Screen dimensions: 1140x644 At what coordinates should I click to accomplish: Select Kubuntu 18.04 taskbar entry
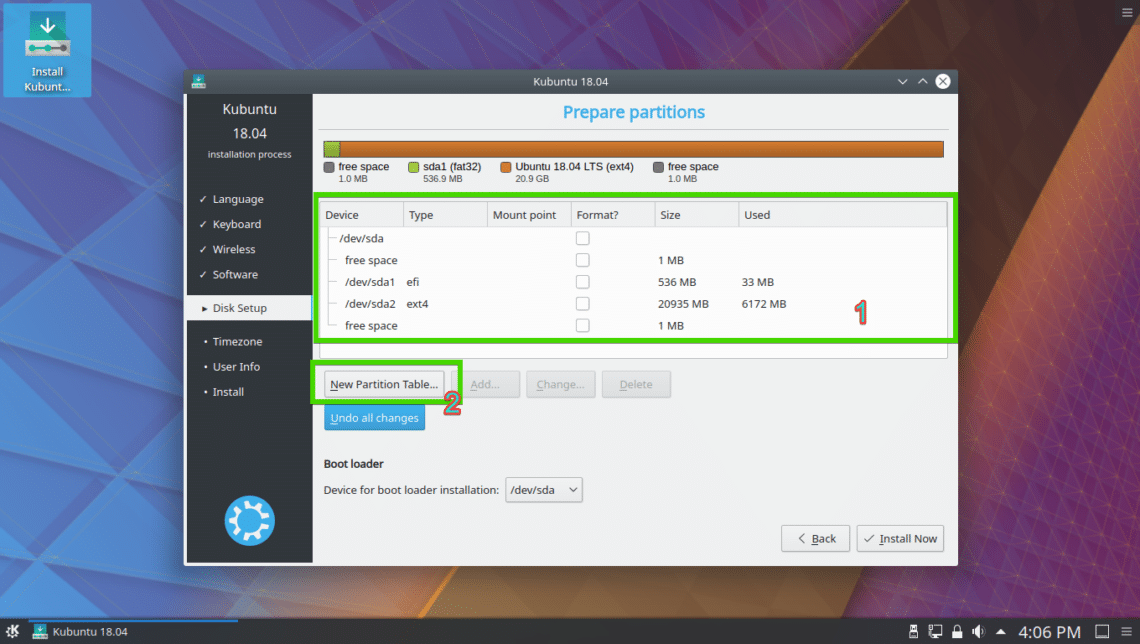(133, 631)
